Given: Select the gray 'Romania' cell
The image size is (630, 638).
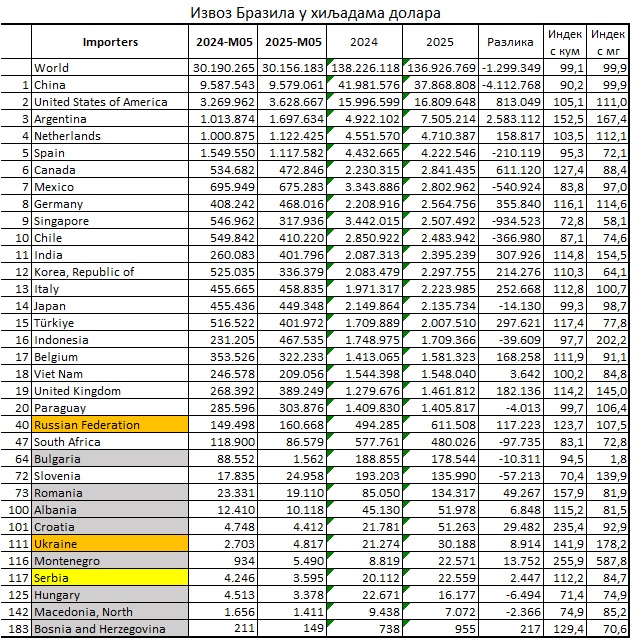Looking at the screenshot, I should pos(110,493).
